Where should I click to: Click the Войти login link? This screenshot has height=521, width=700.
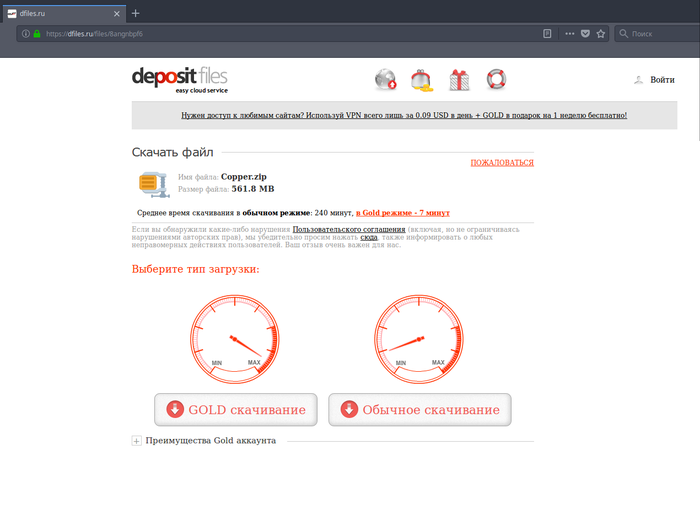click(x=662, y=80)
